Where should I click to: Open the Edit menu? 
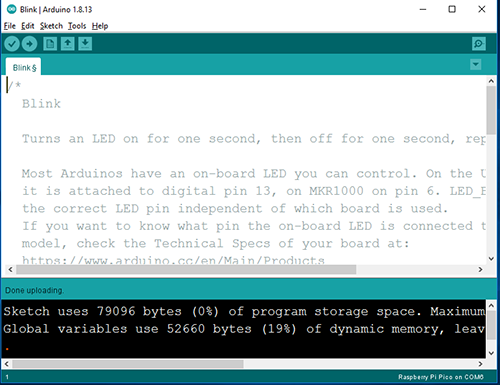[28, 26]
